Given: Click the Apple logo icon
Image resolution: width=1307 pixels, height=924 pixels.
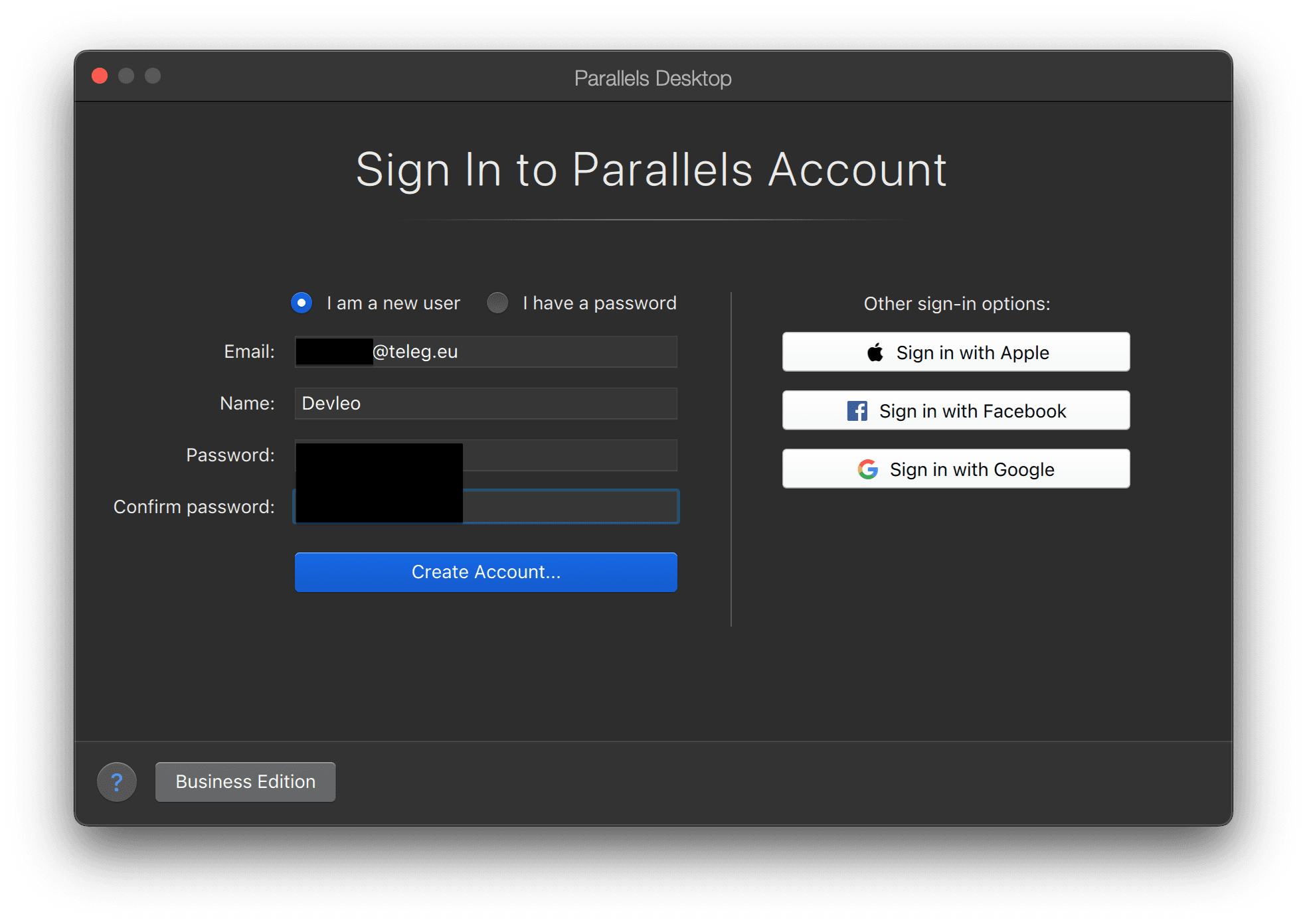Looking at the screenshot, I should coord(875,352).
